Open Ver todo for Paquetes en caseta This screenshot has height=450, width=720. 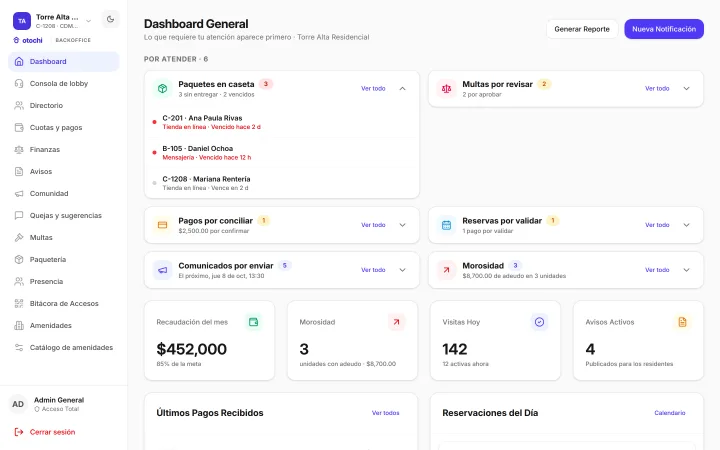373,89
